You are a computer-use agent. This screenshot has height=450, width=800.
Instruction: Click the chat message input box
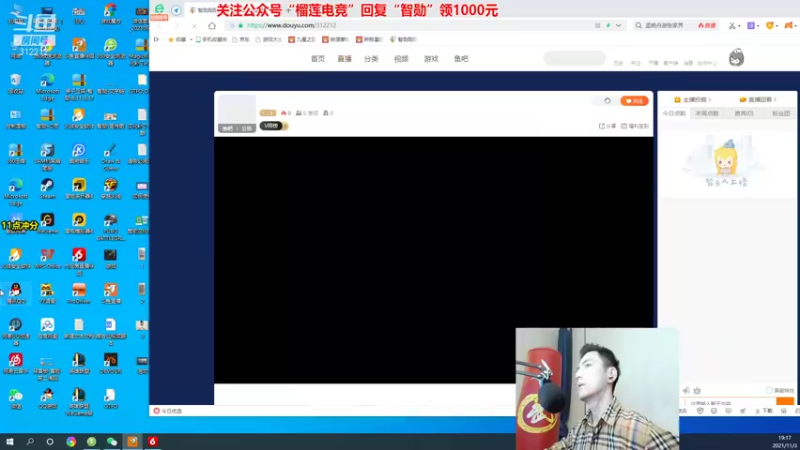pos(730,402)
